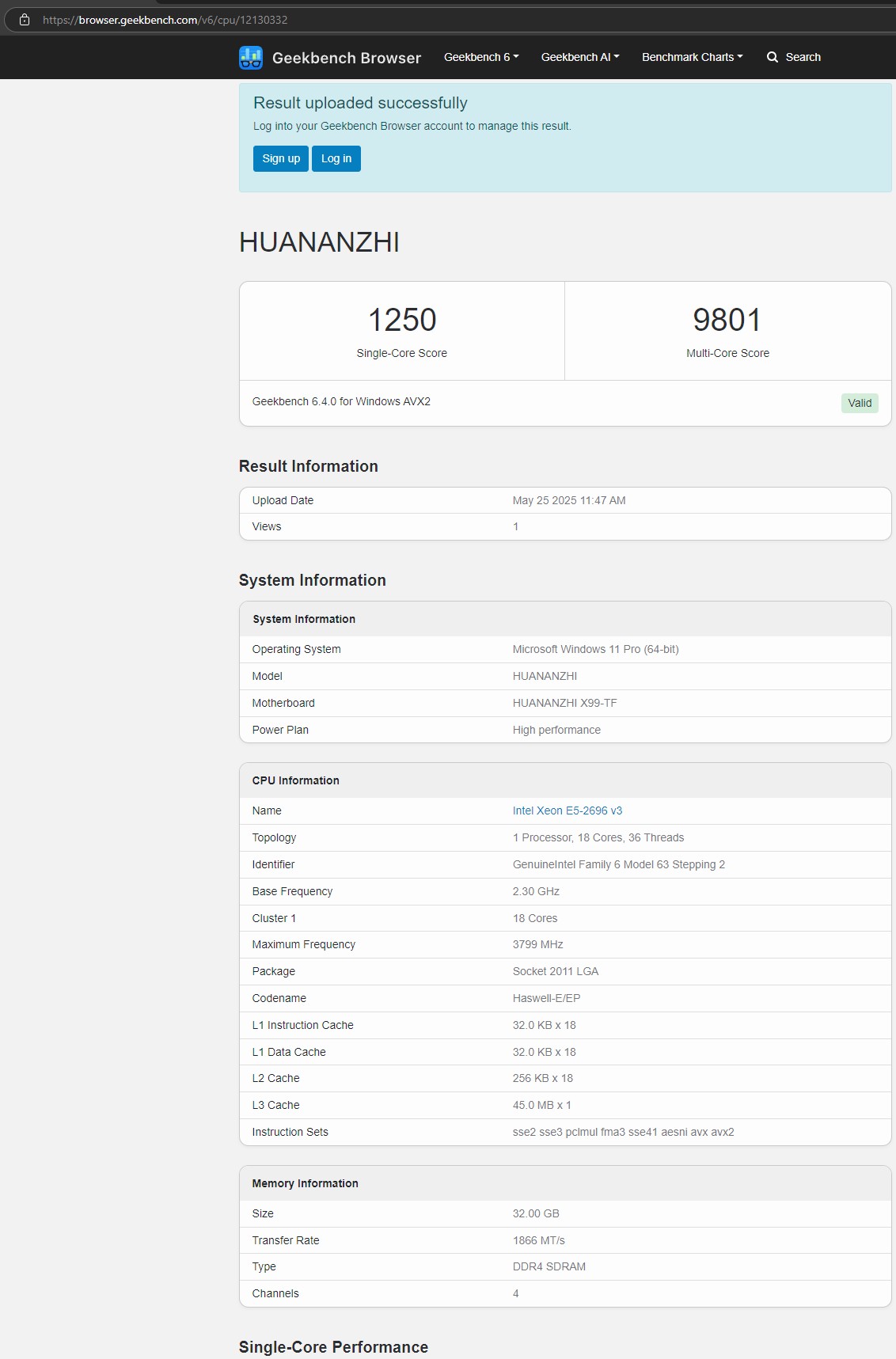896x1359 pixels.
Task: Click the Sign up button
Action: pyautogui.click(x=281, y=158)
